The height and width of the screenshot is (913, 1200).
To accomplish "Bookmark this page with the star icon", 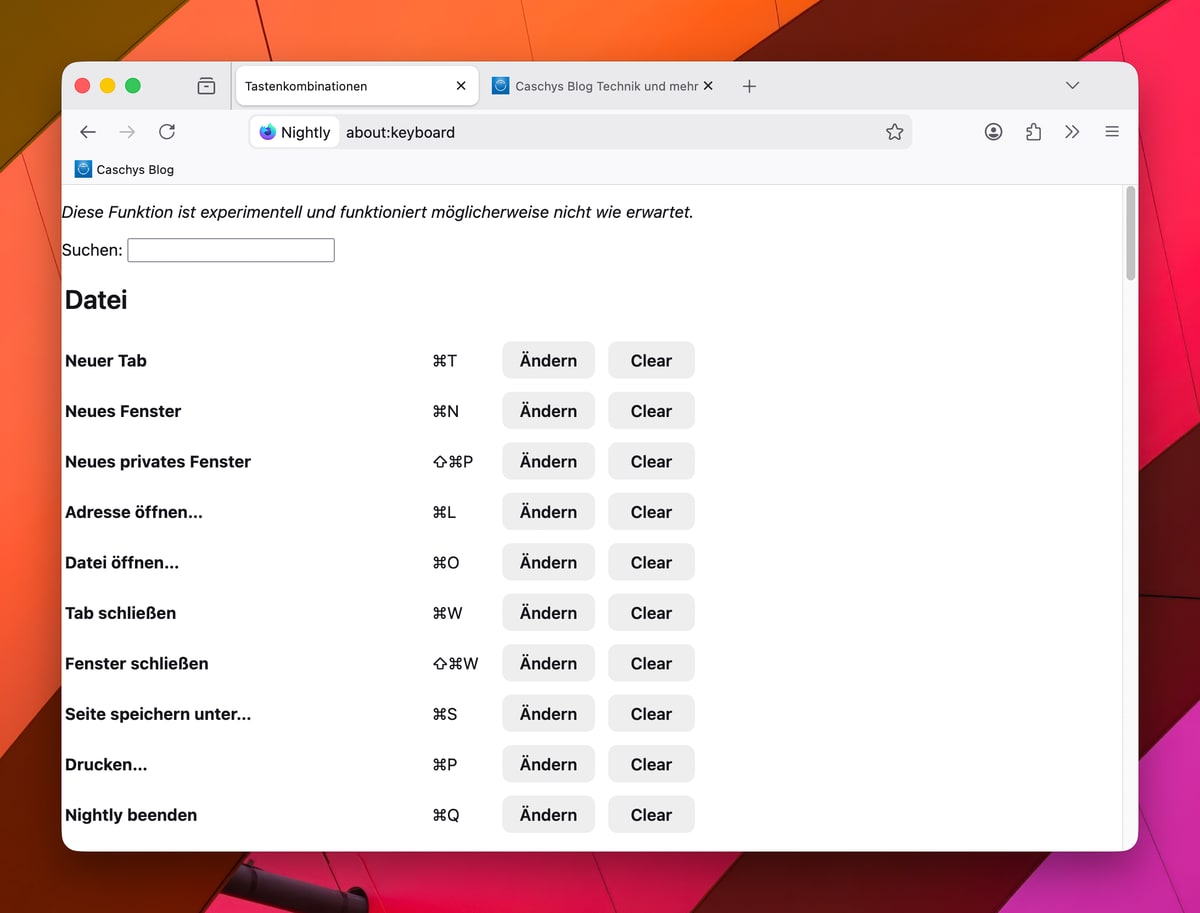I will [x=894, y=132].
